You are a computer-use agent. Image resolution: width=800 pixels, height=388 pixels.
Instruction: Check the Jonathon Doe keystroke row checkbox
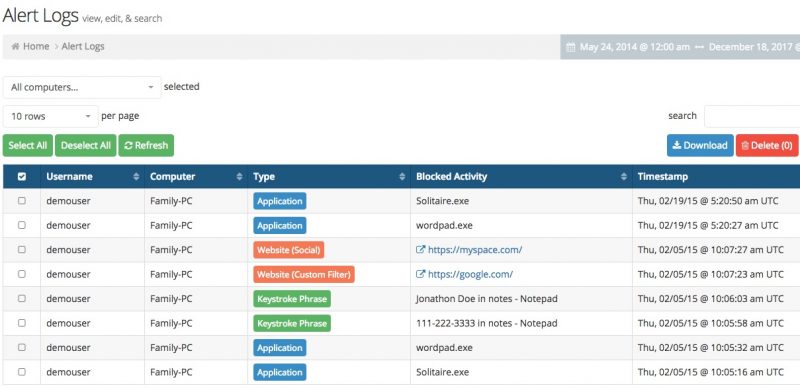[21, 299]
